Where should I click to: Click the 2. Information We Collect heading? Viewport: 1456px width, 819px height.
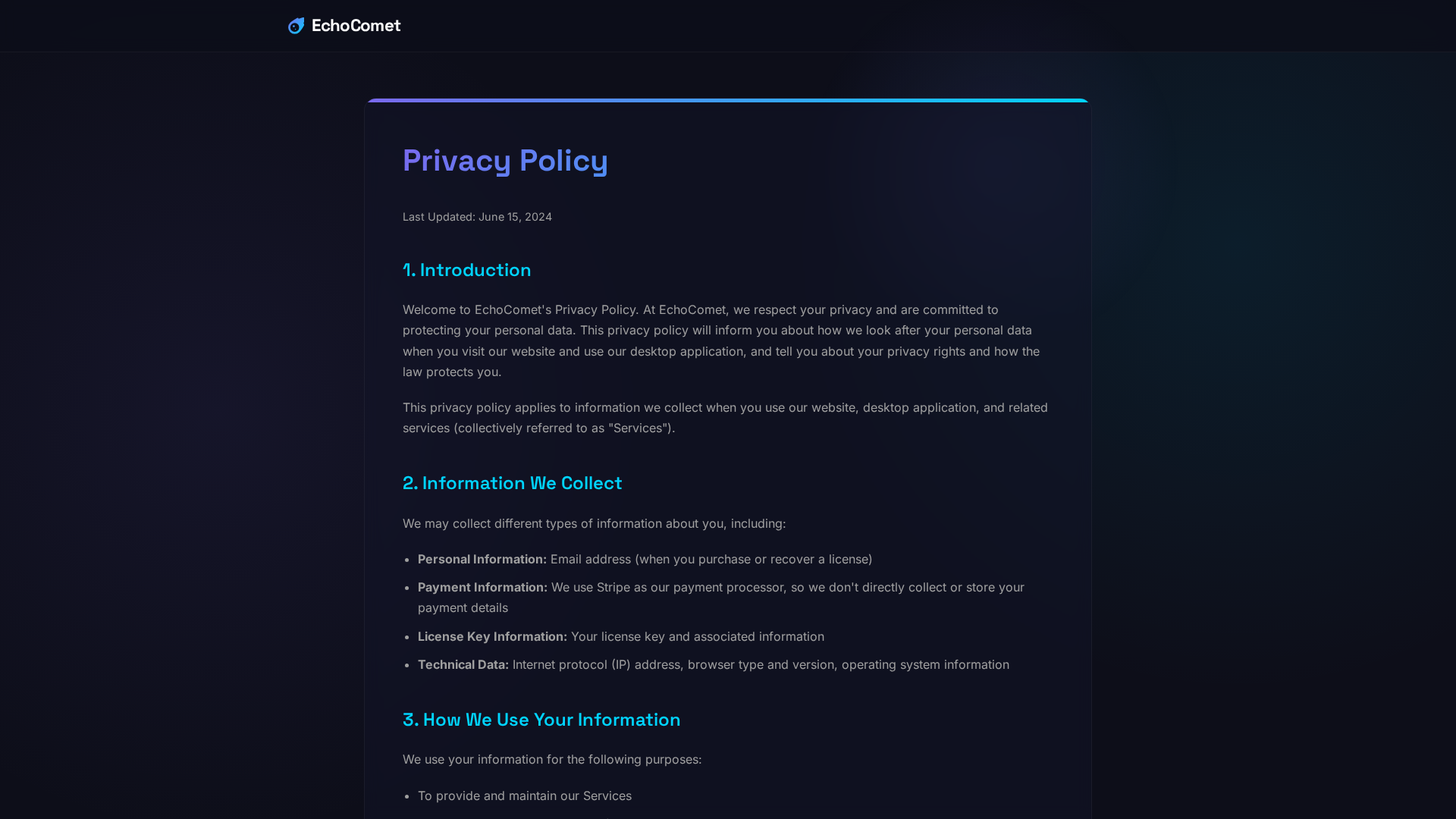[512, 483]
